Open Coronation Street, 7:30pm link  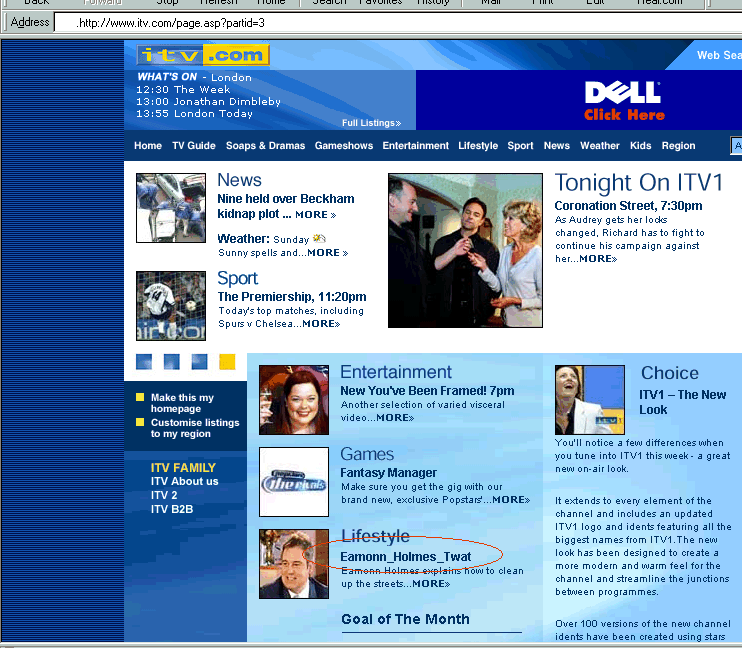[628, 206]
